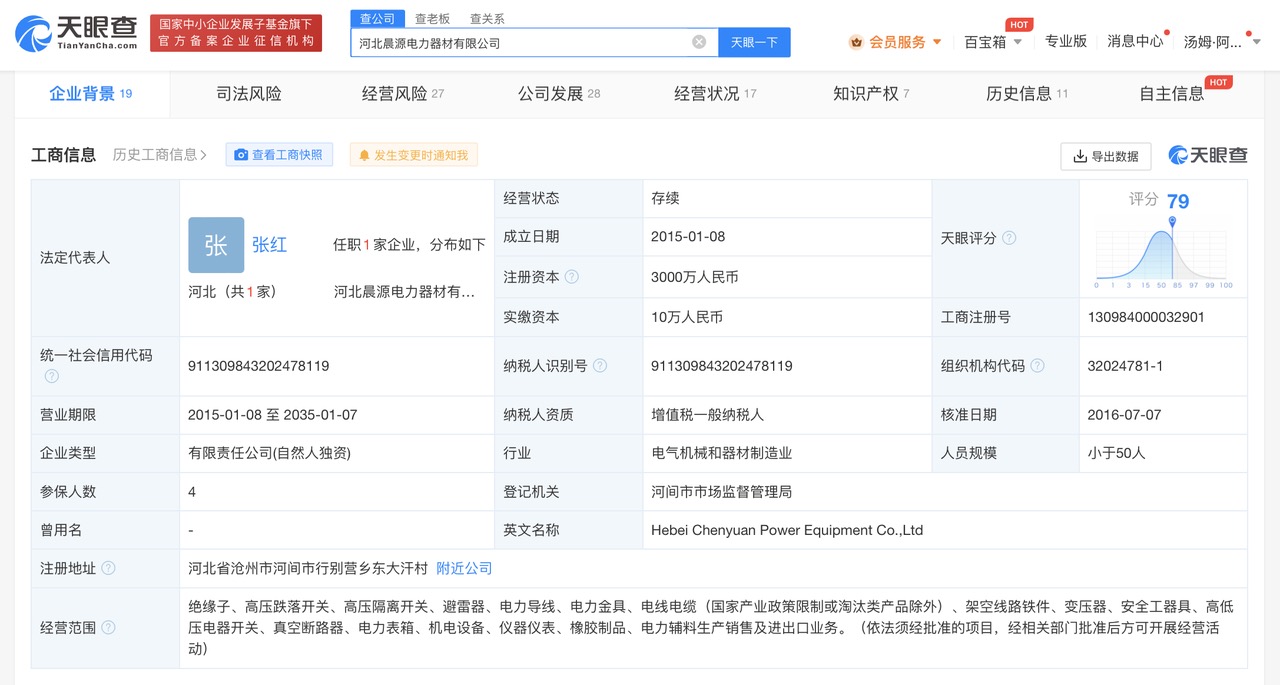Click the 查看工商快照 button
This screenshot has height=685, width=1280.
(279, 155)
